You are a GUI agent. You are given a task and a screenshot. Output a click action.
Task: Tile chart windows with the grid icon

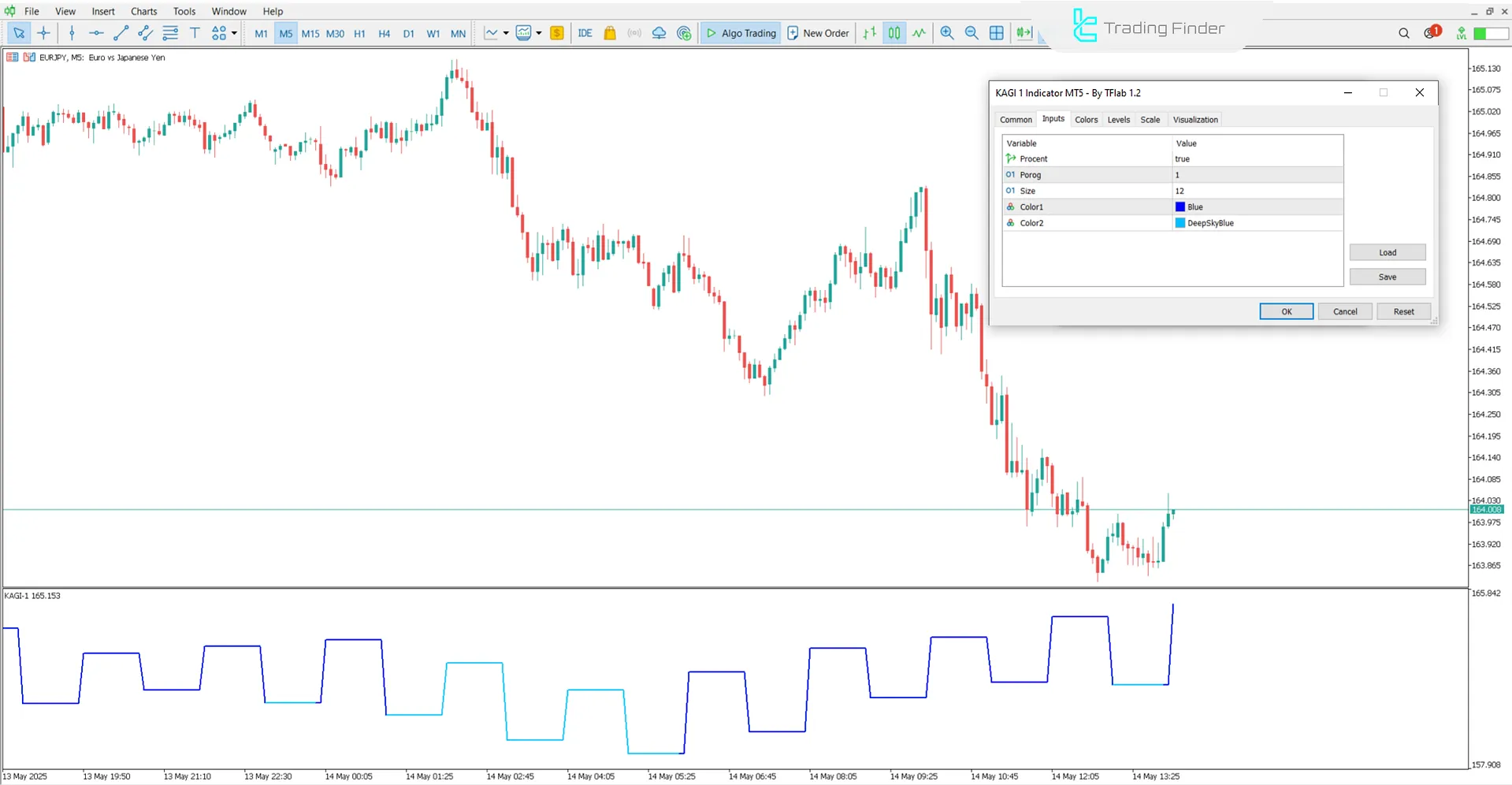point(997,33)
